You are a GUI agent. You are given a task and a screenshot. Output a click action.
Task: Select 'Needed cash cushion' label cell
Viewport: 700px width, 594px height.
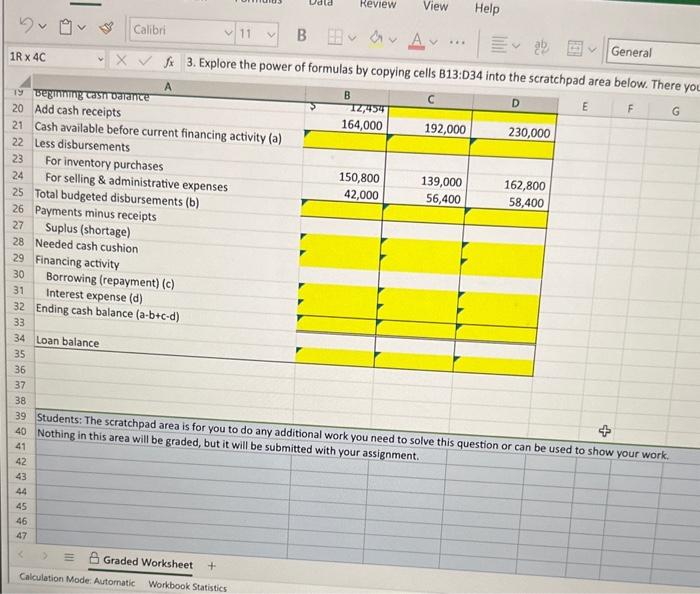pos(87,246)
